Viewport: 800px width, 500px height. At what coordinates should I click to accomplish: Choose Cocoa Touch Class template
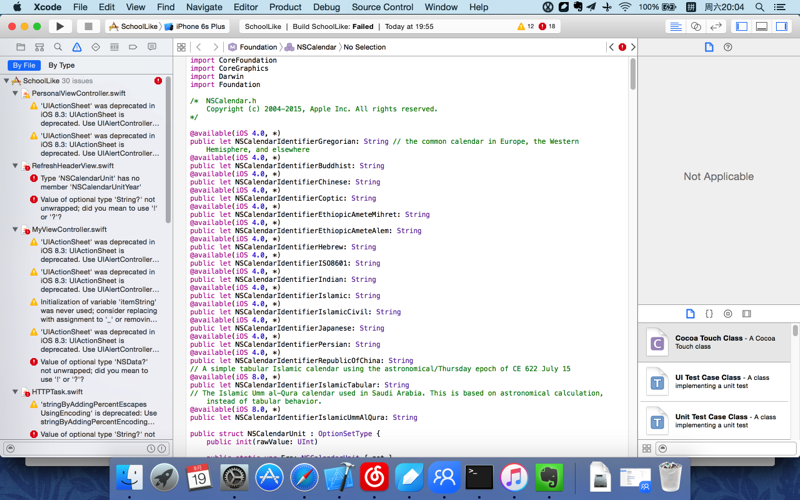tap(714, 342)
